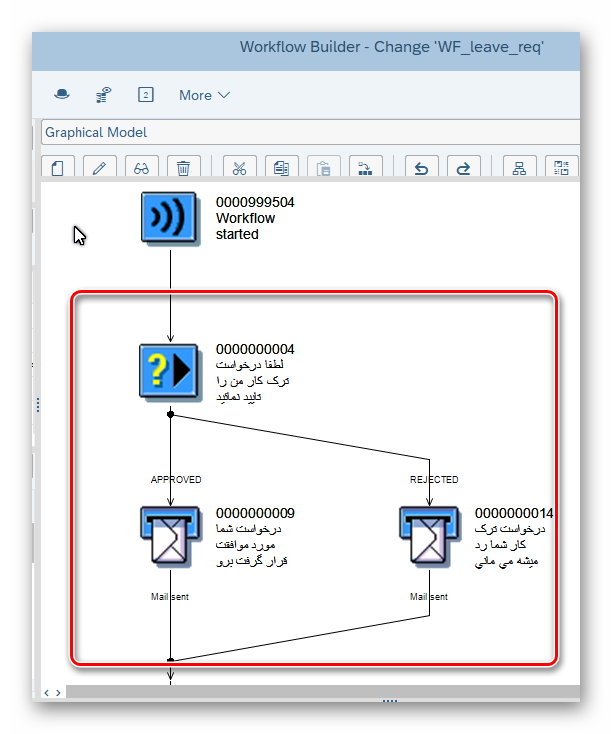Image resolution: width=612 pixels, height=734 pixels.
Task: Click the Create new document icon
Action: pos(57,168)
